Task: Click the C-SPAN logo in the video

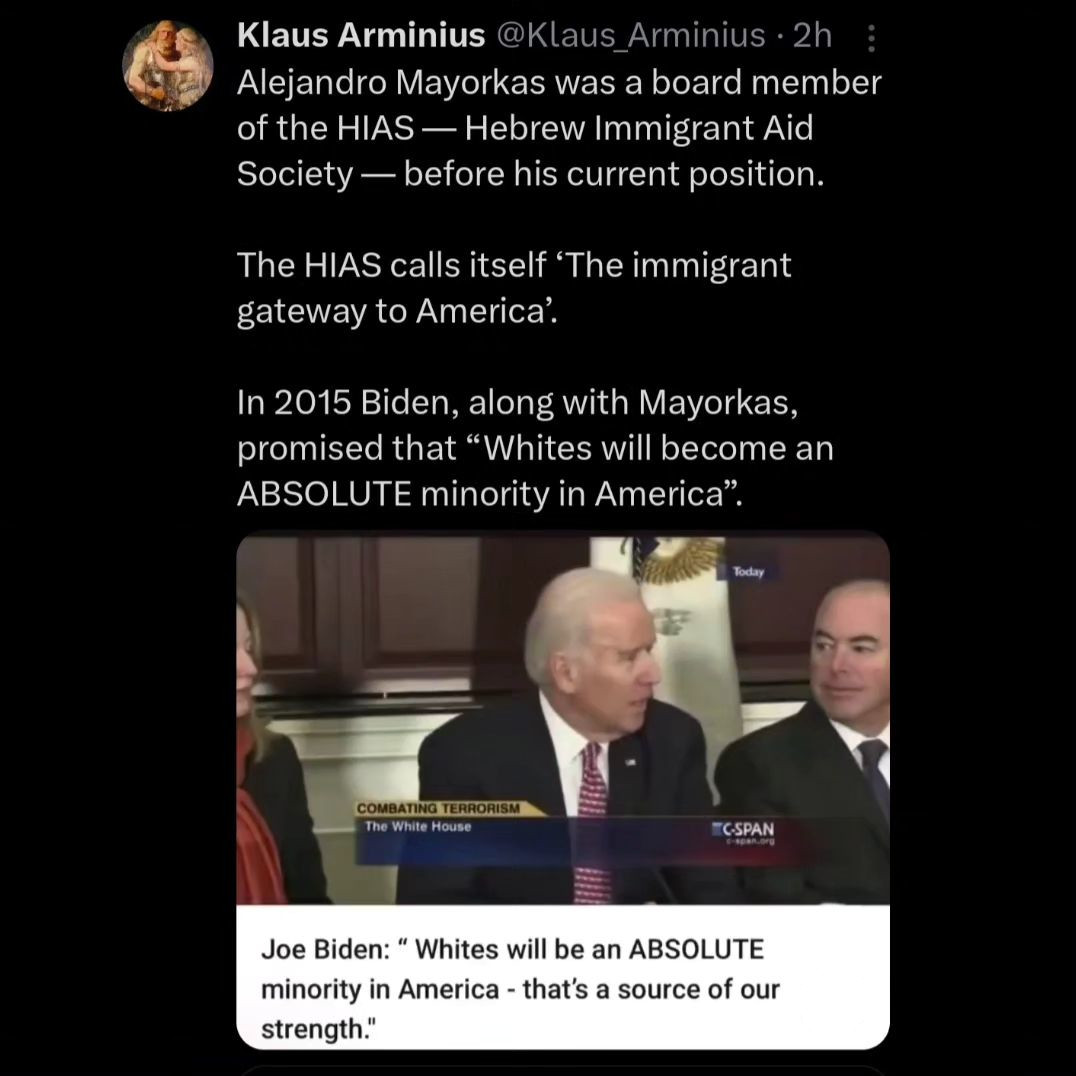Action: pos(744,828)
